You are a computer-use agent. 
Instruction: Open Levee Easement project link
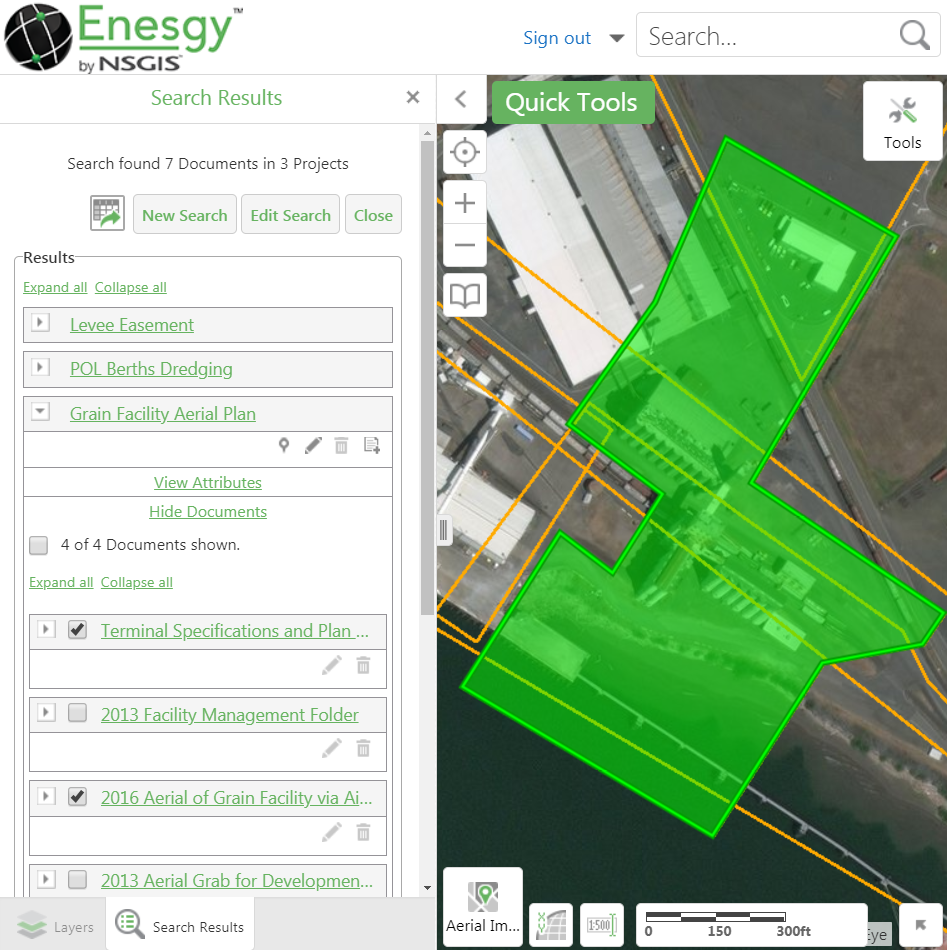[132, 325]
